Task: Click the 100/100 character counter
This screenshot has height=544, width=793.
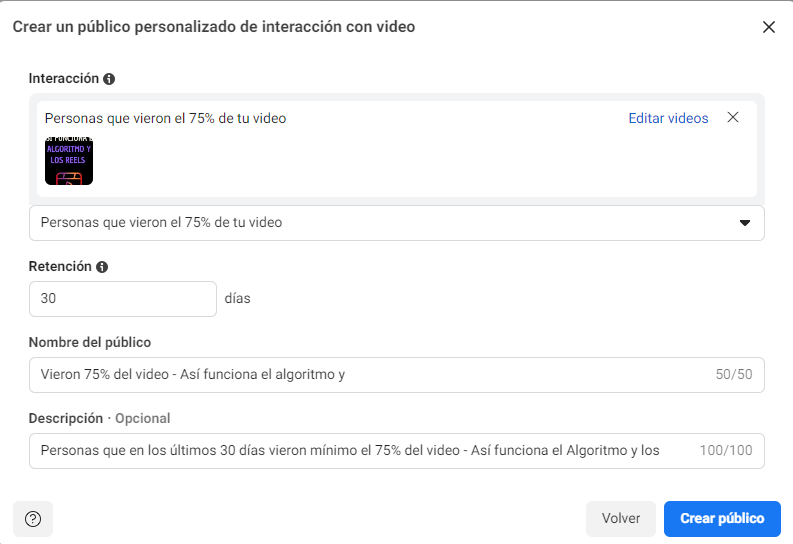Action: (x=726, y=450)
